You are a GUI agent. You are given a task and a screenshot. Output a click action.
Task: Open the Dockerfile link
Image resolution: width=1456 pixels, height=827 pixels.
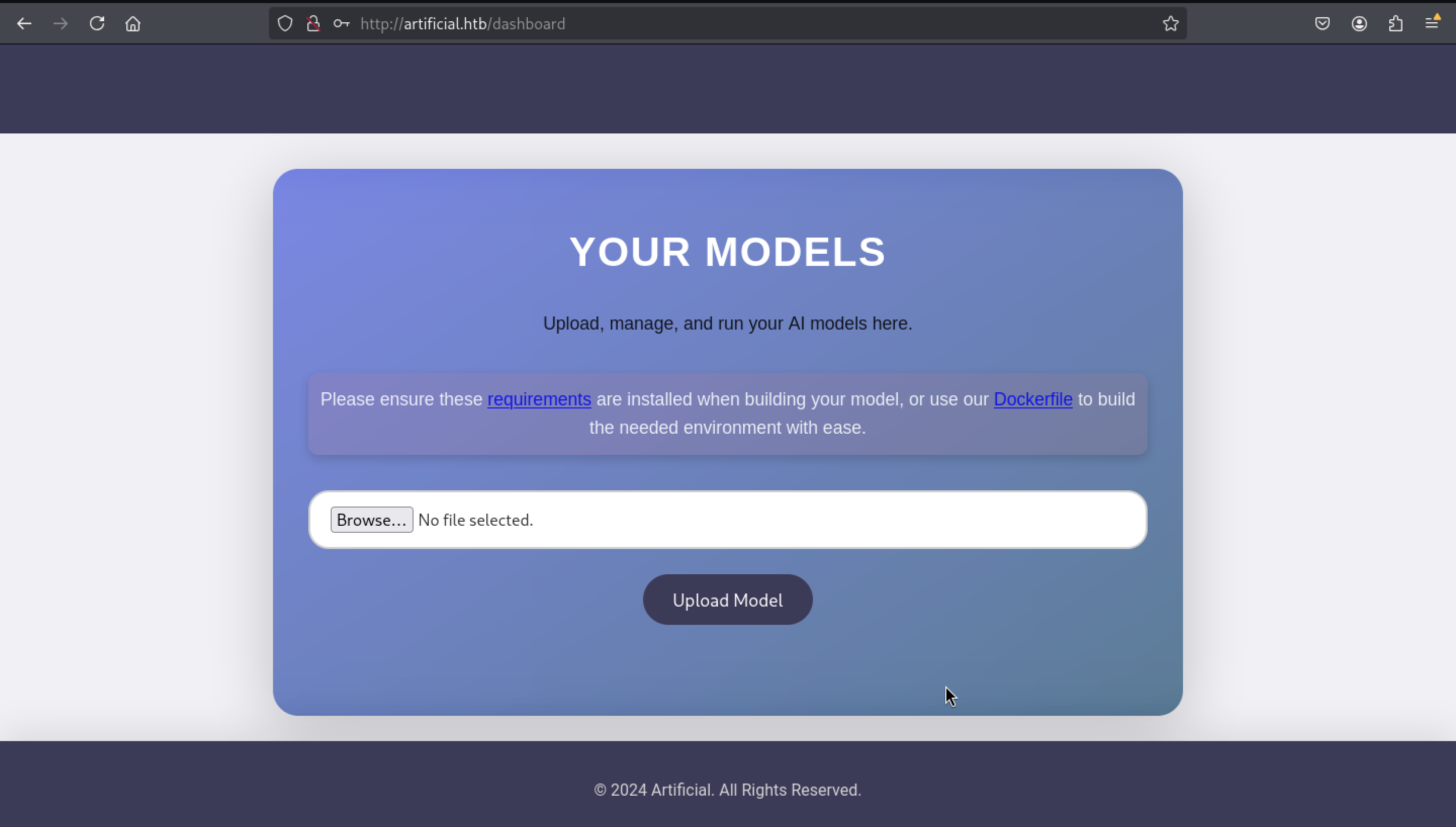[x=1032, y=399]
